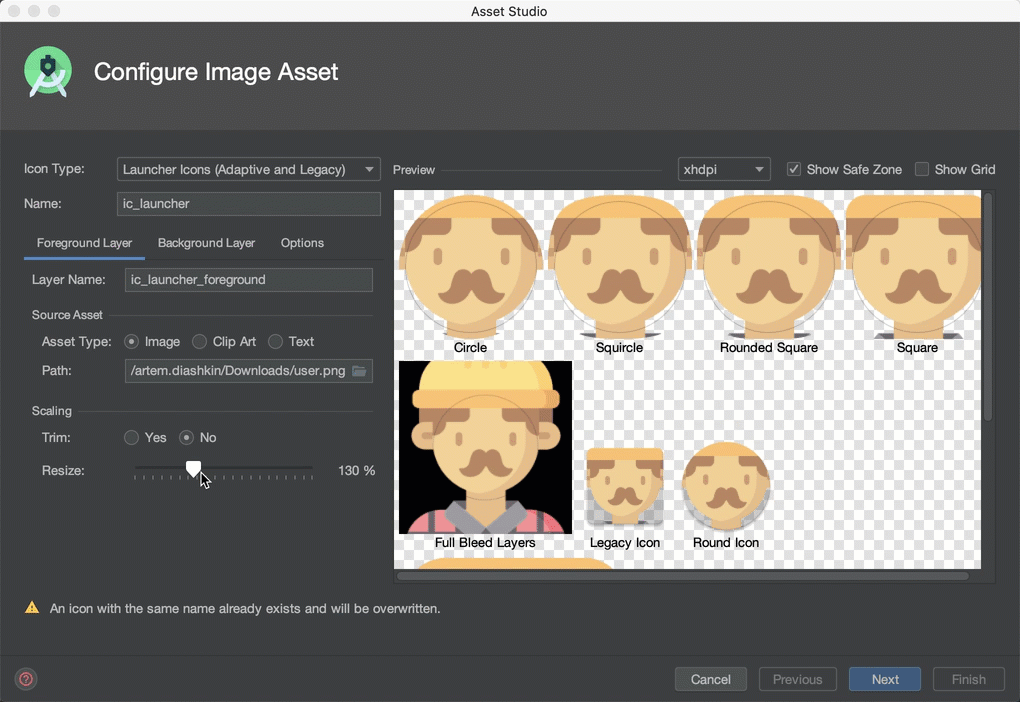Click the Circle icon preview thumbnail

[470, 267]
